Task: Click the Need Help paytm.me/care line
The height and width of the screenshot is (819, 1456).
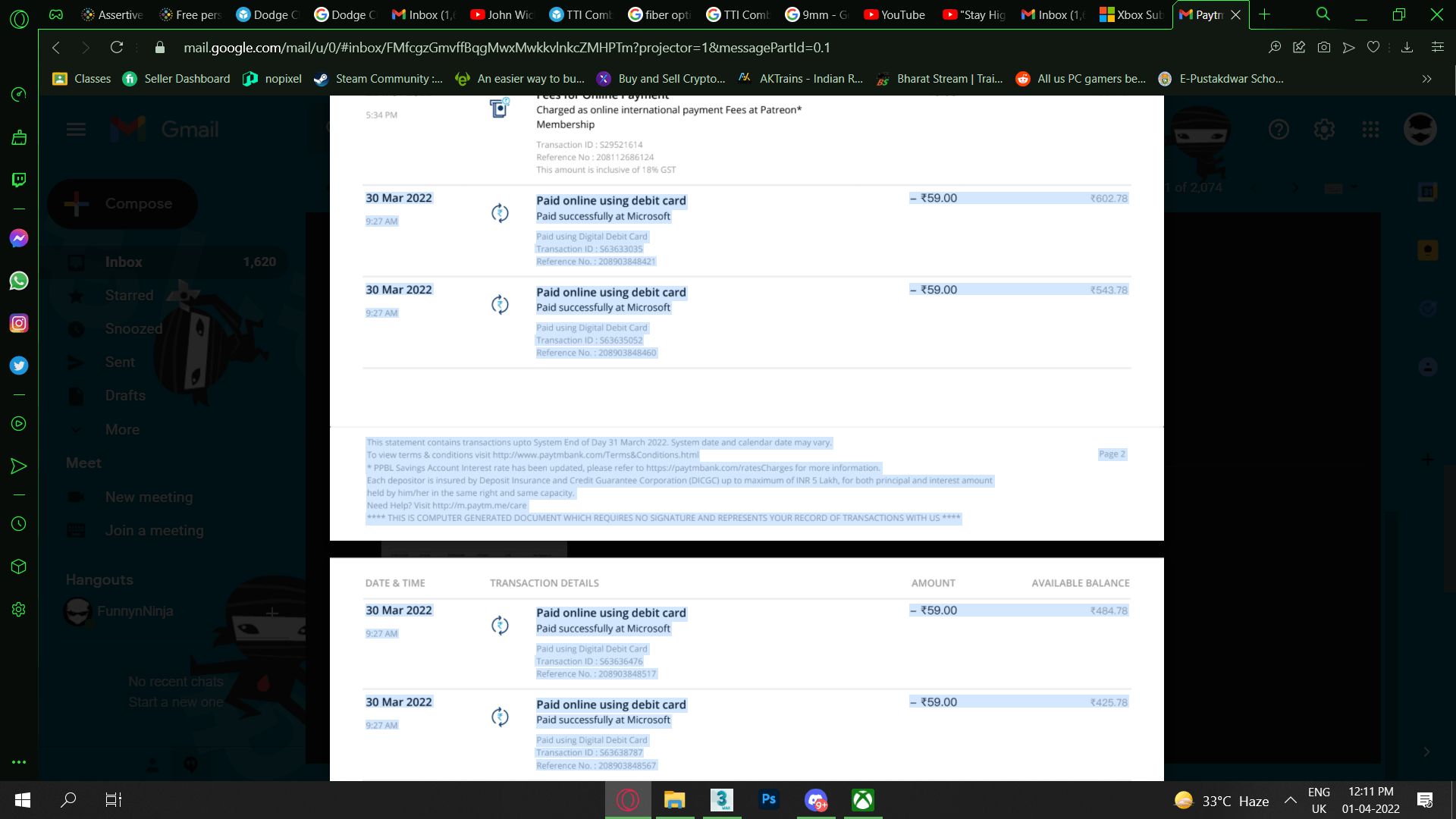Action: click(447, 506)
